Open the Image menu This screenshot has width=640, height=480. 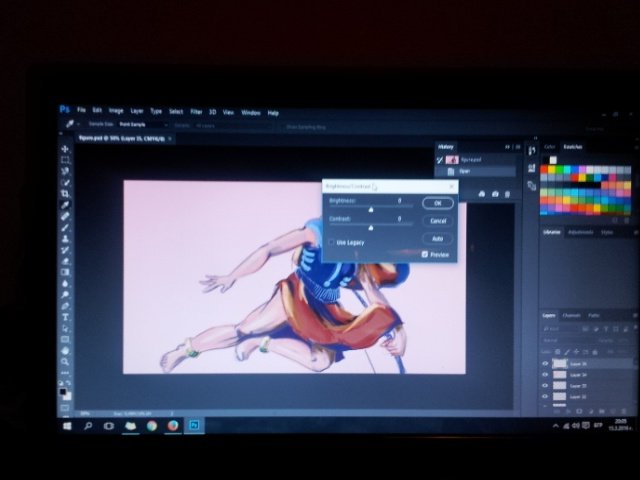[x=116, y=111]
